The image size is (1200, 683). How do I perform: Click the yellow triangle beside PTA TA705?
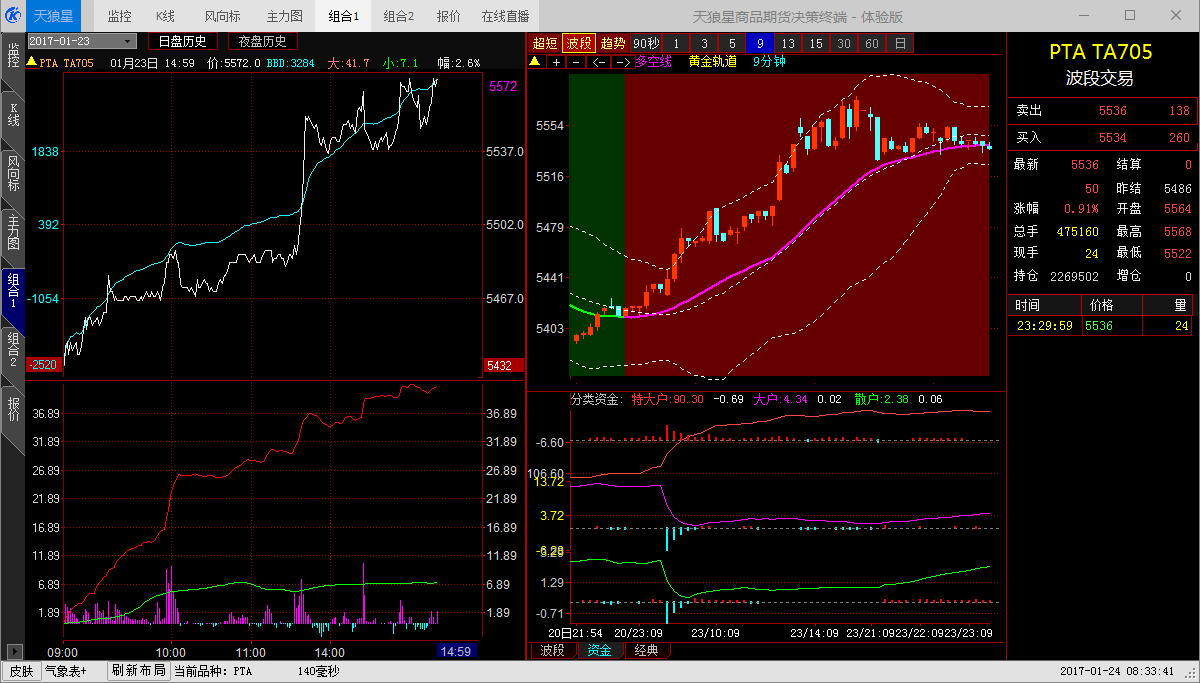(x=31, y=62)
